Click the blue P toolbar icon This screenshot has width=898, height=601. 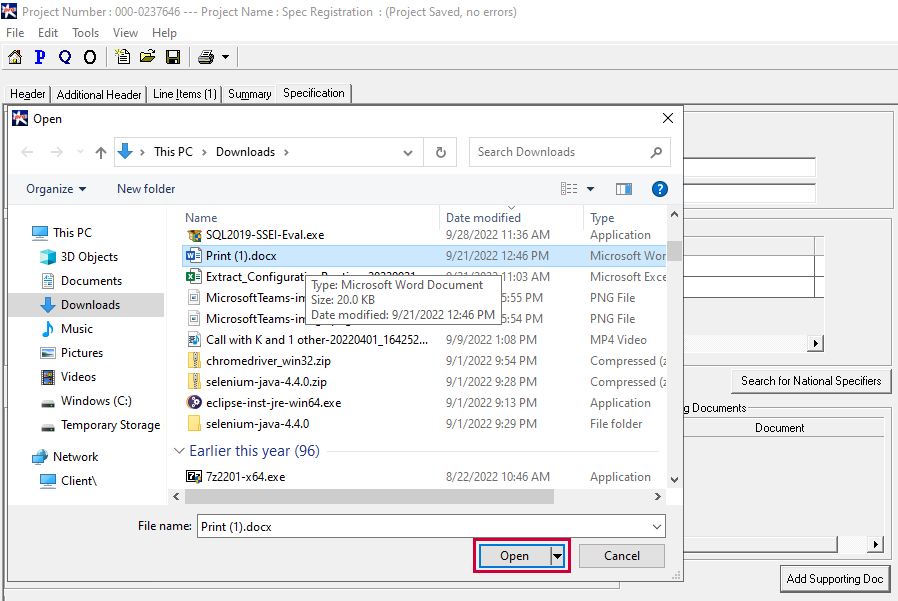coord(40,57)
